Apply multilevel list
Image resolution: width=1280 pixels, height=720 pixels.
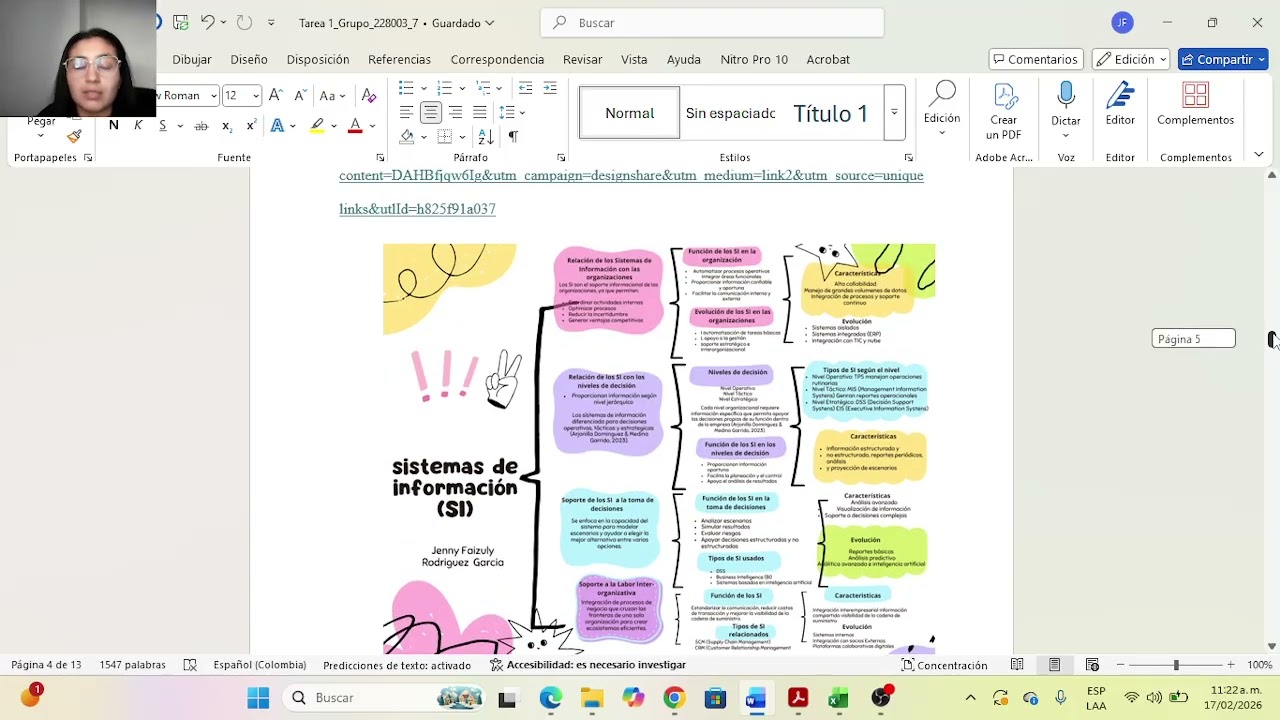[484, 88]
